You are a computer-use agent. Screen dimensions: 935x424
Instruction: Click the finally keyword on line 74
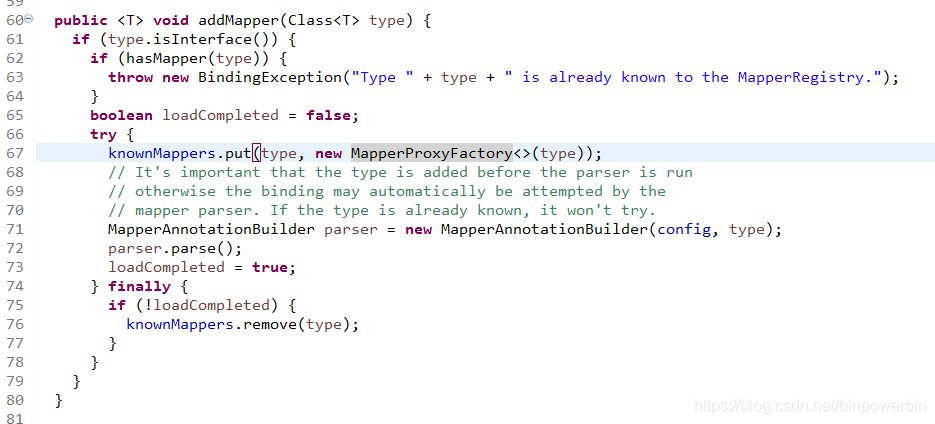[140, 287]
